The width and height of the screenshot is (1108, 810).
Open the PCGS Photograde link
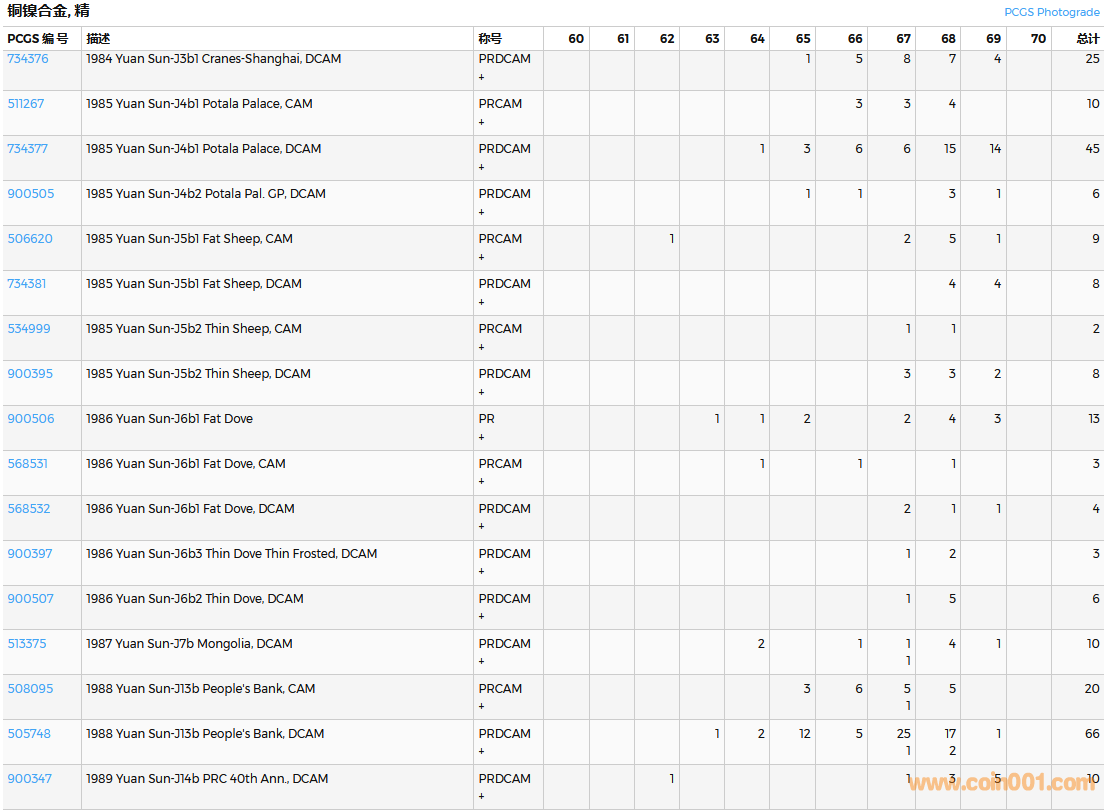click(x=1052, y=12)
